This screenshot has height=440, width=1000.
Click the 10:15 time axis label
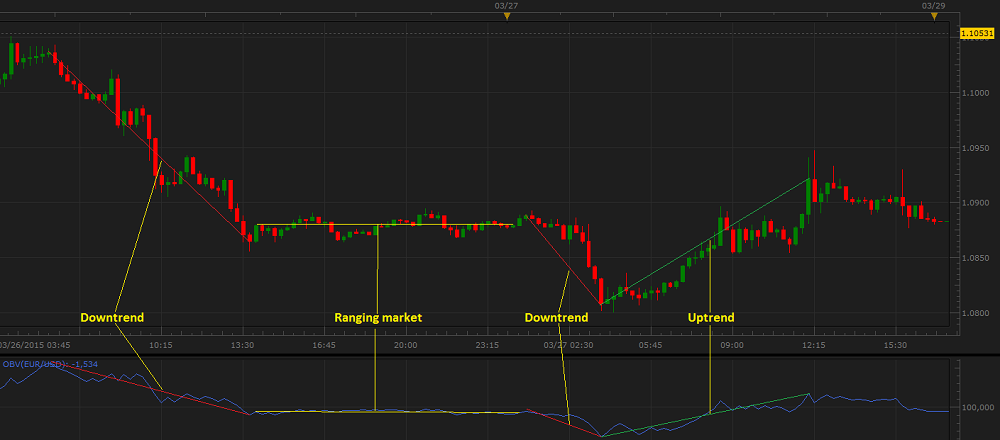161,344
